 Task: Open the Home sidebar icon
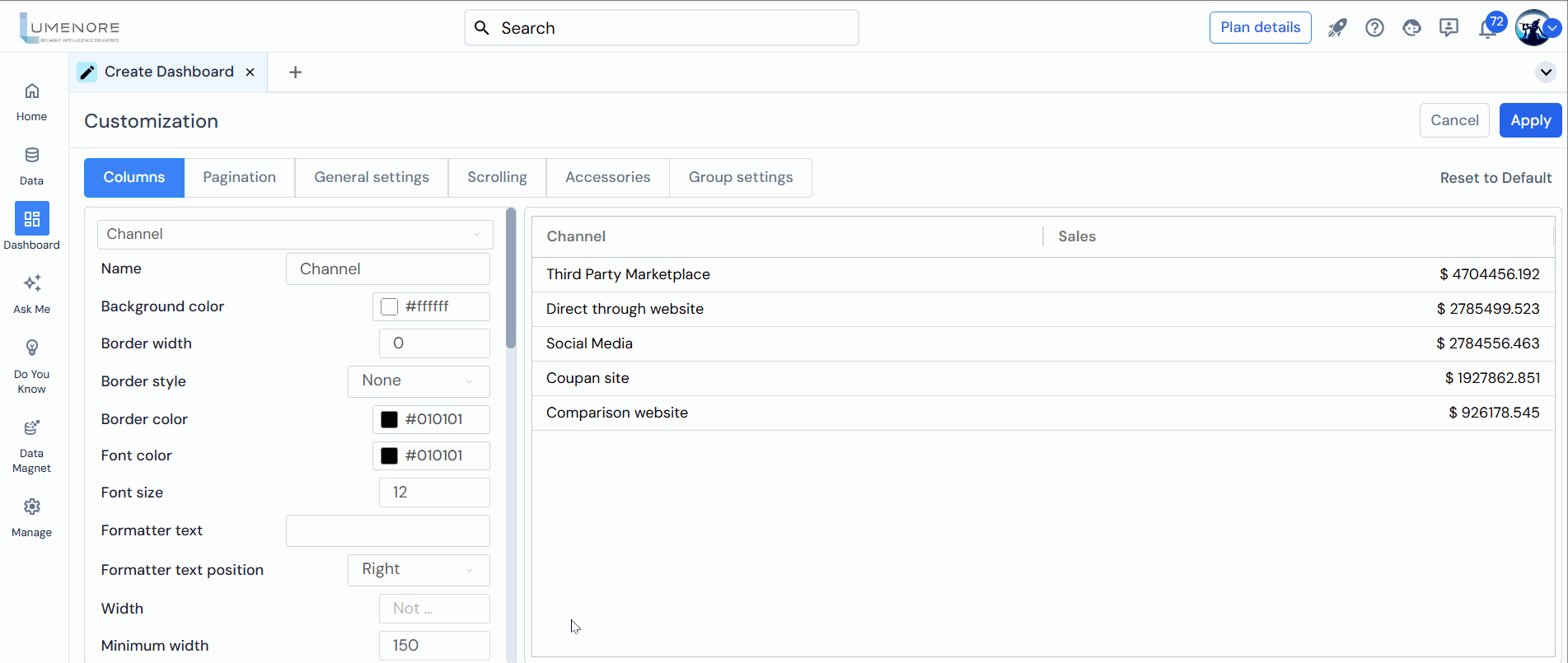click(31, 91)
